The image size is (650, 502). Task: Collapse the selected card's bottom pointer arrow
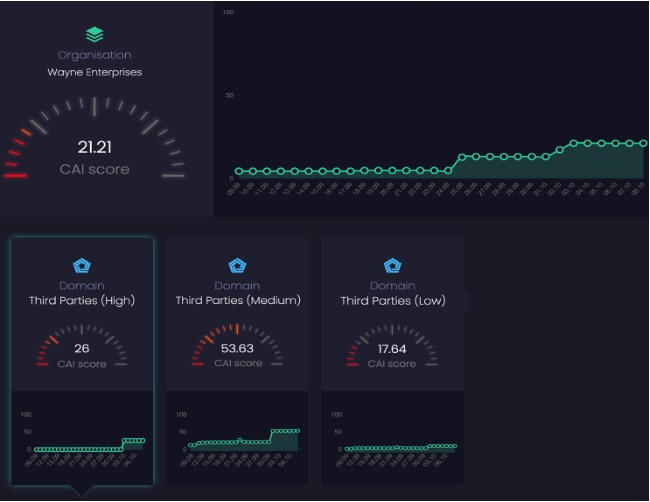click(x=82, y=490)
